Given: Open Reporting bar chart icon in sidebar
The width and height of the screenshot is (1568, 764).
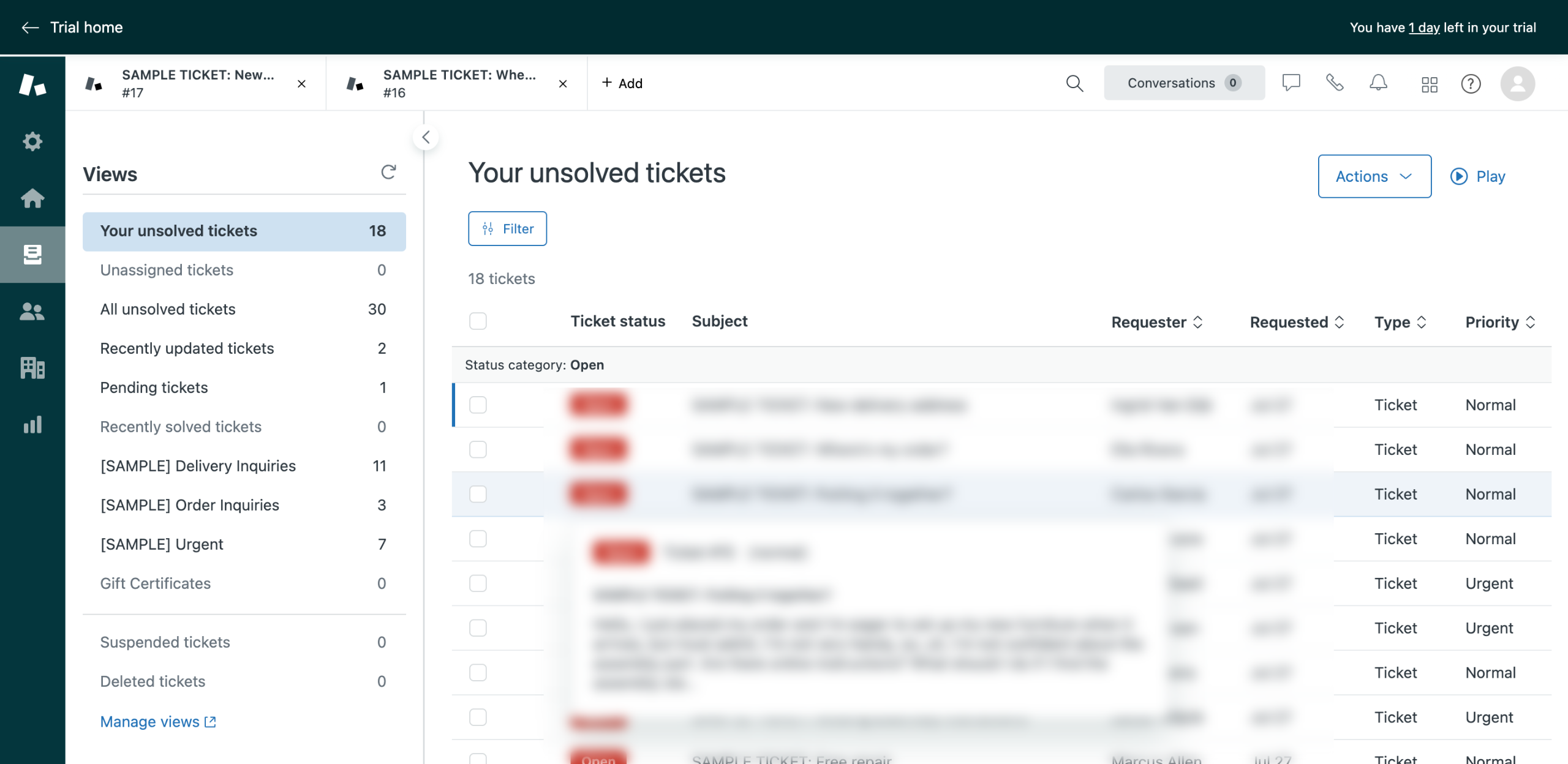Looking at the screenshot, I should [x=32, y=424].
